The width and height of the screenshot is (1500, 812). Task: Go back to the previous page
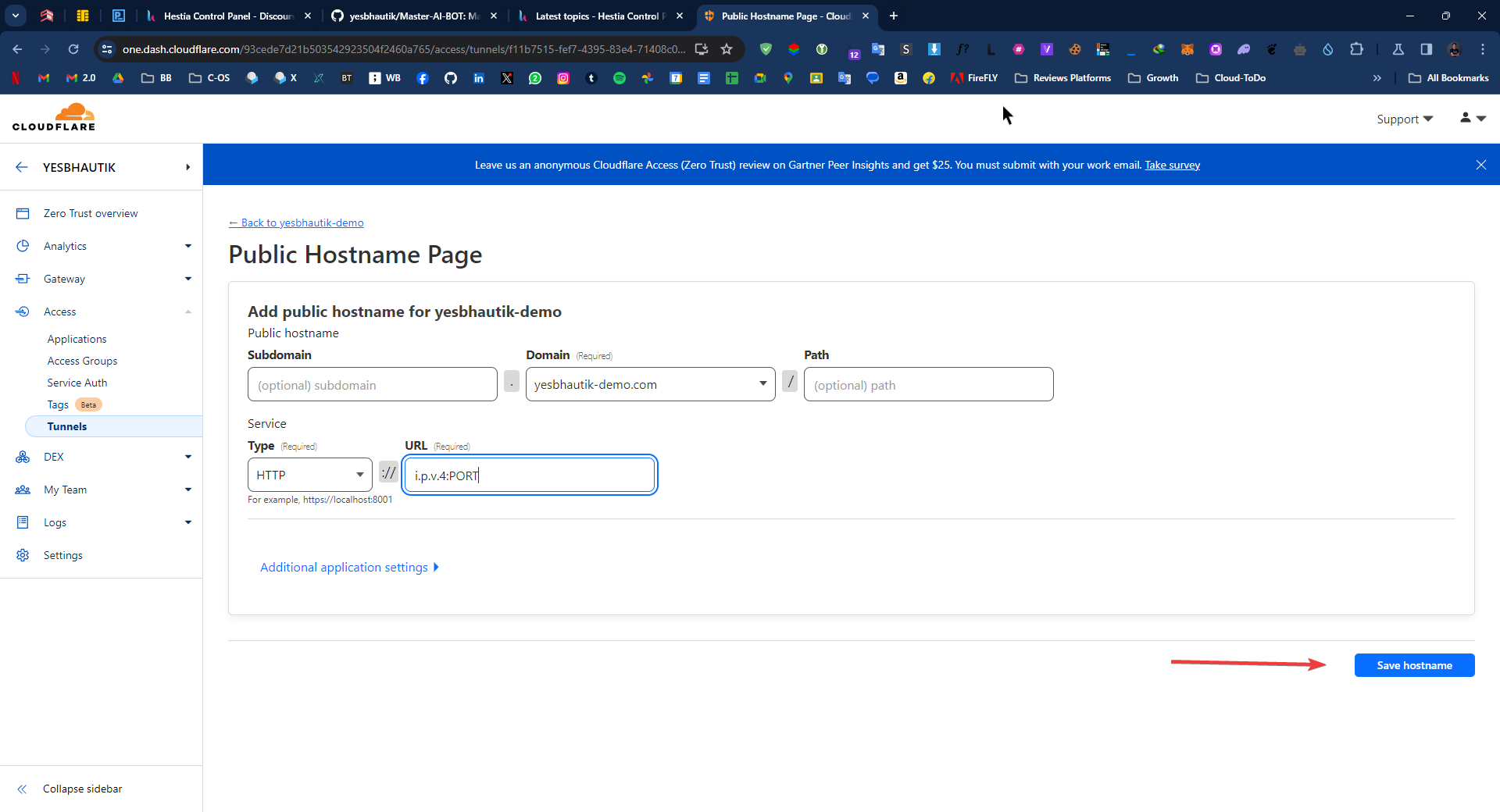17,49
